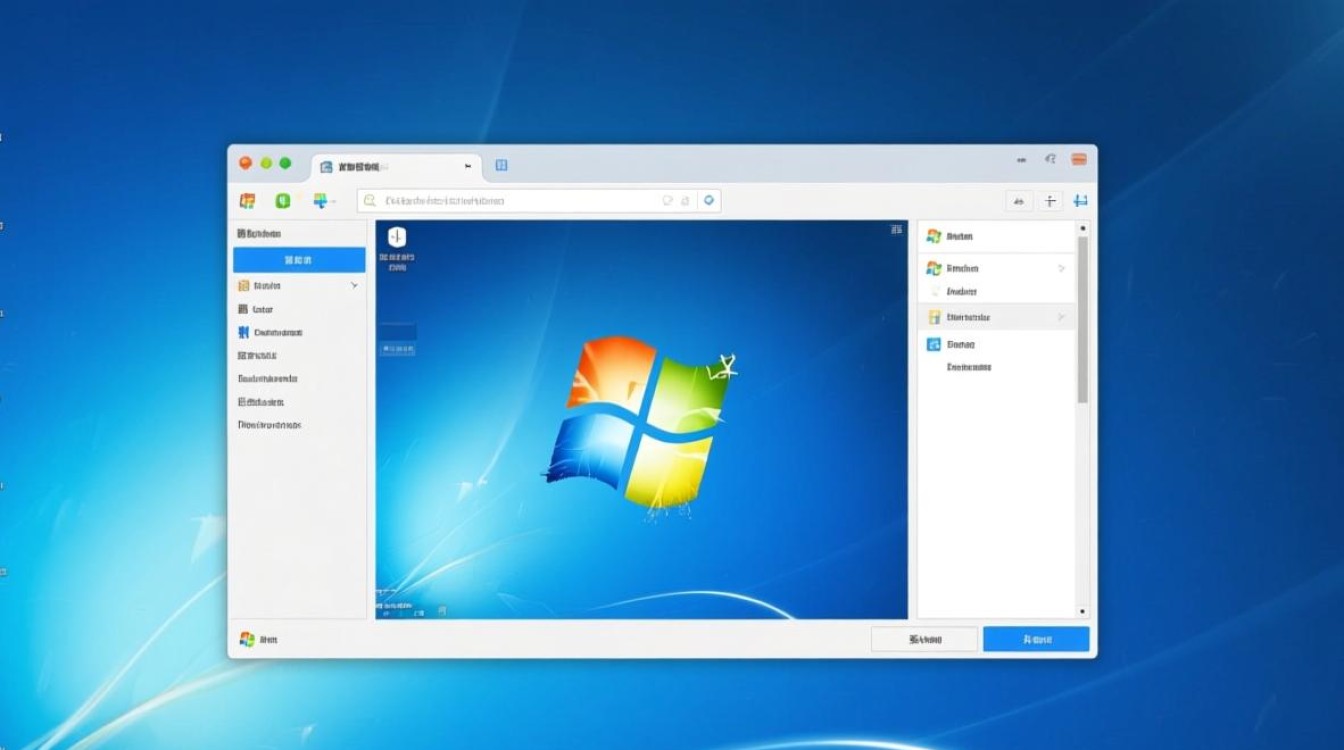This screenshot has height=750, width=1344.
Task: Click the colorful Windows logo icon in the top toolbar
Action: 245,199
